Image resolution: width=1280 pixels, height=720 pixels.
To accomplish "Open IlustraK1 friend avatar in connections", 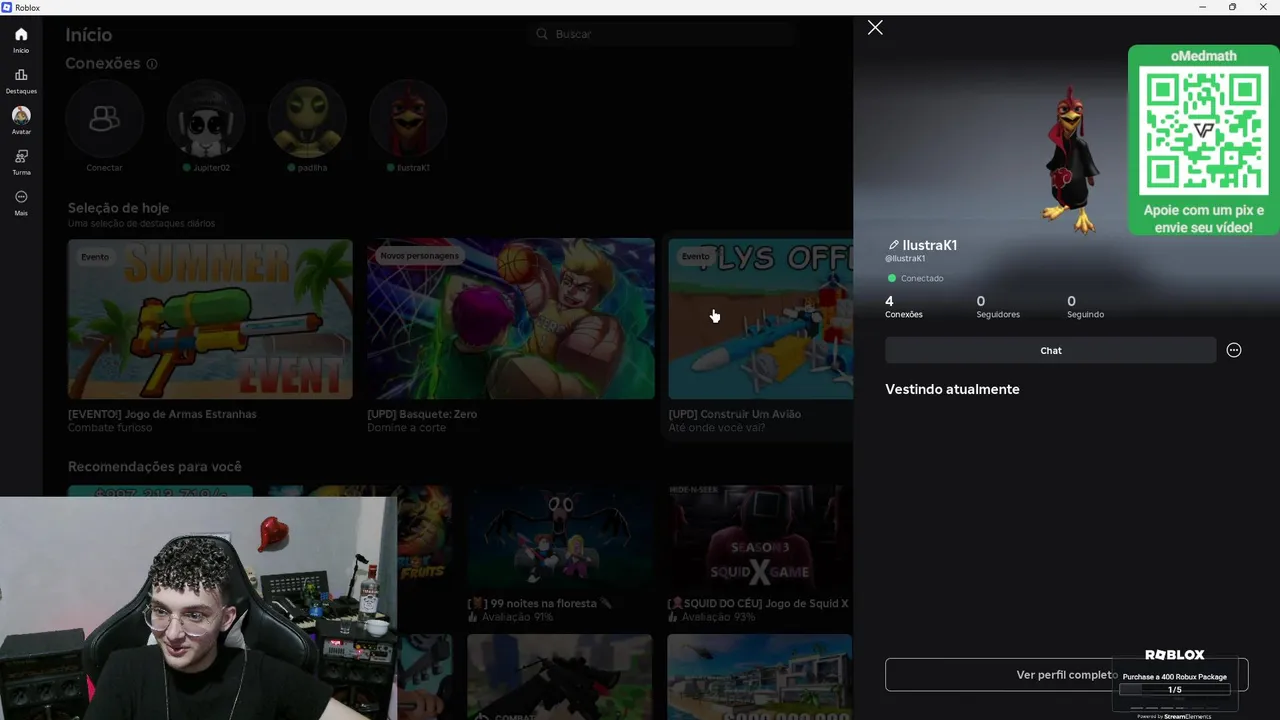I will pos(408,119).
